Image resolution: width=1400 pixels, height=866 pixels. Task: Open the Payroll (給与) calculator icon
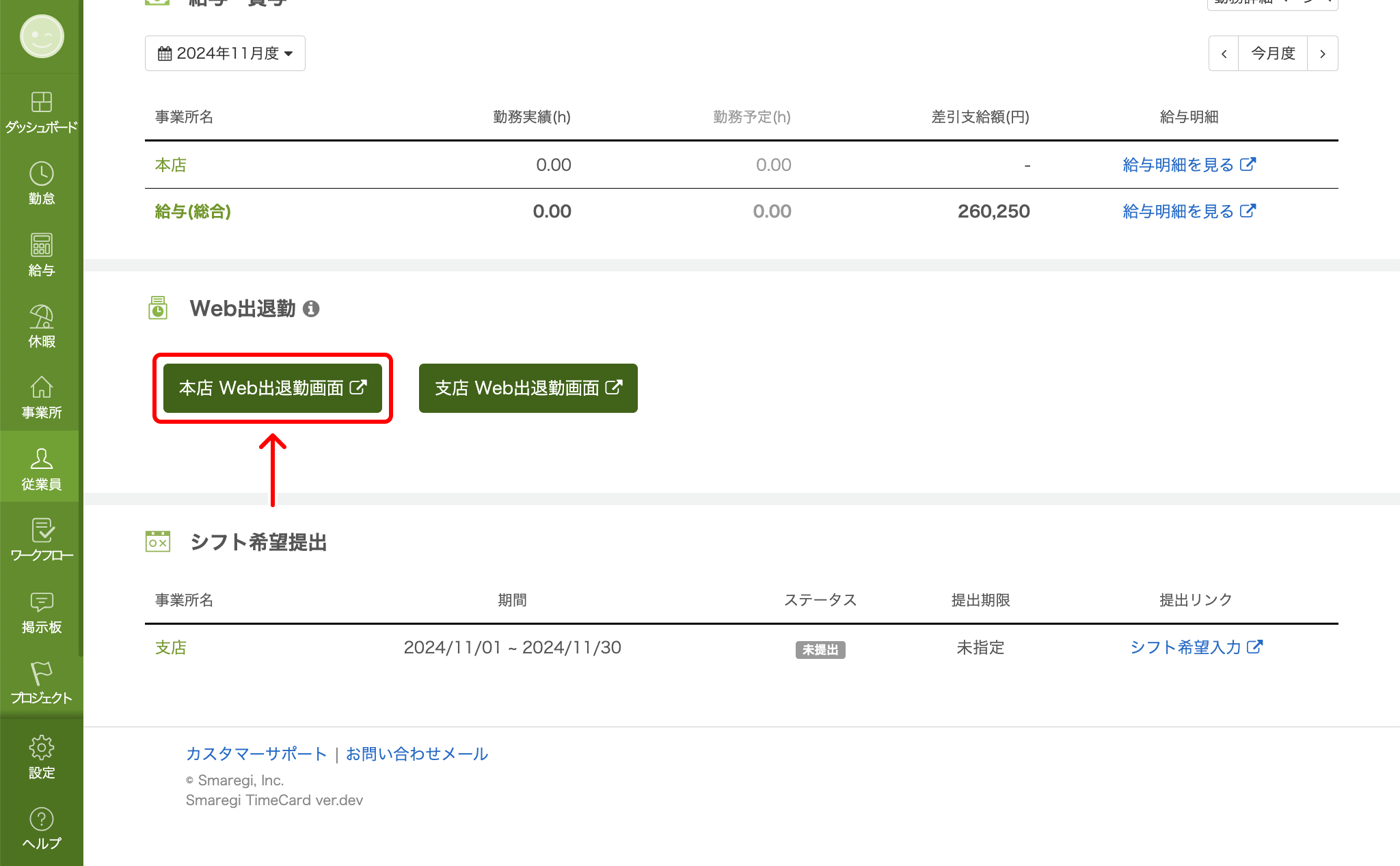[41, 254]
